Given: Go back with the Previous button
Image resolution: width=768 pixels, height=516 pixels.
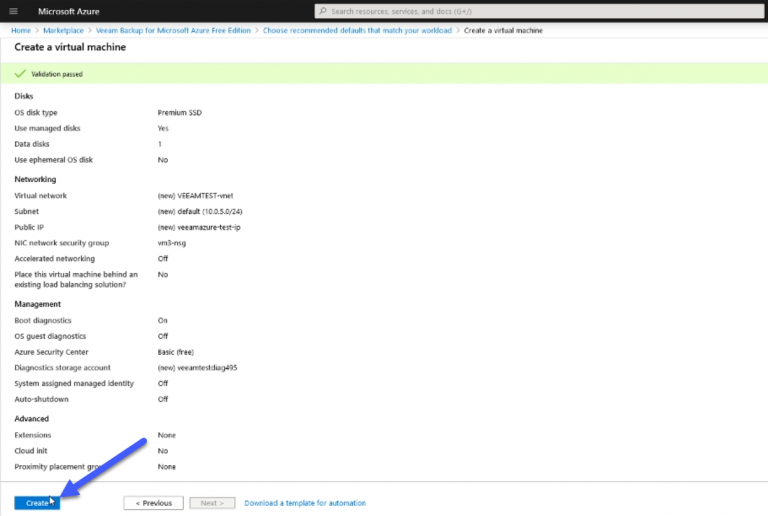Looking at the screenshot, I should tap(153, 503).
